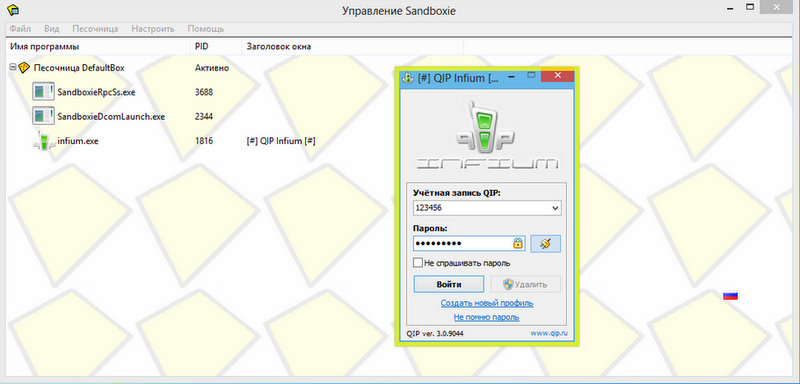The height and width of the screenshot is (384, 800).
Task: Click the infium.exe process icon
Action: (43, 141)
